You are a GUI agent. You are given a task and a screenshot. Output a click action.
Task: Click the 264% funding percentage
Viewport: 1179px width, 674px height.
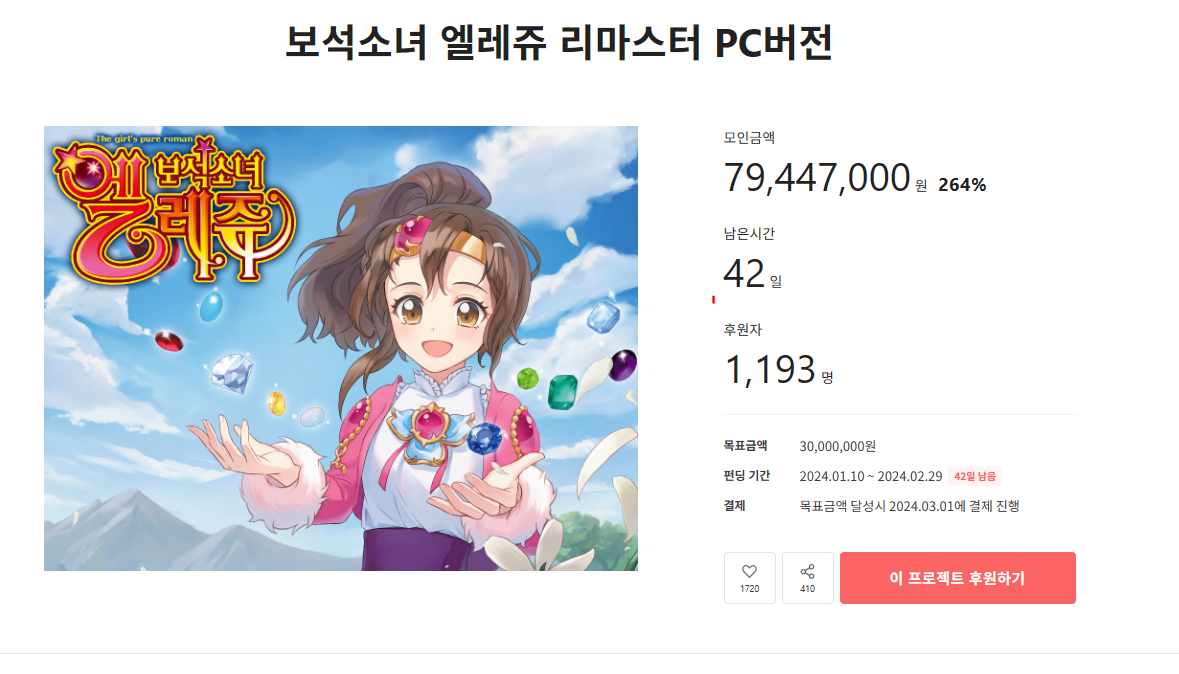[962, 185]
